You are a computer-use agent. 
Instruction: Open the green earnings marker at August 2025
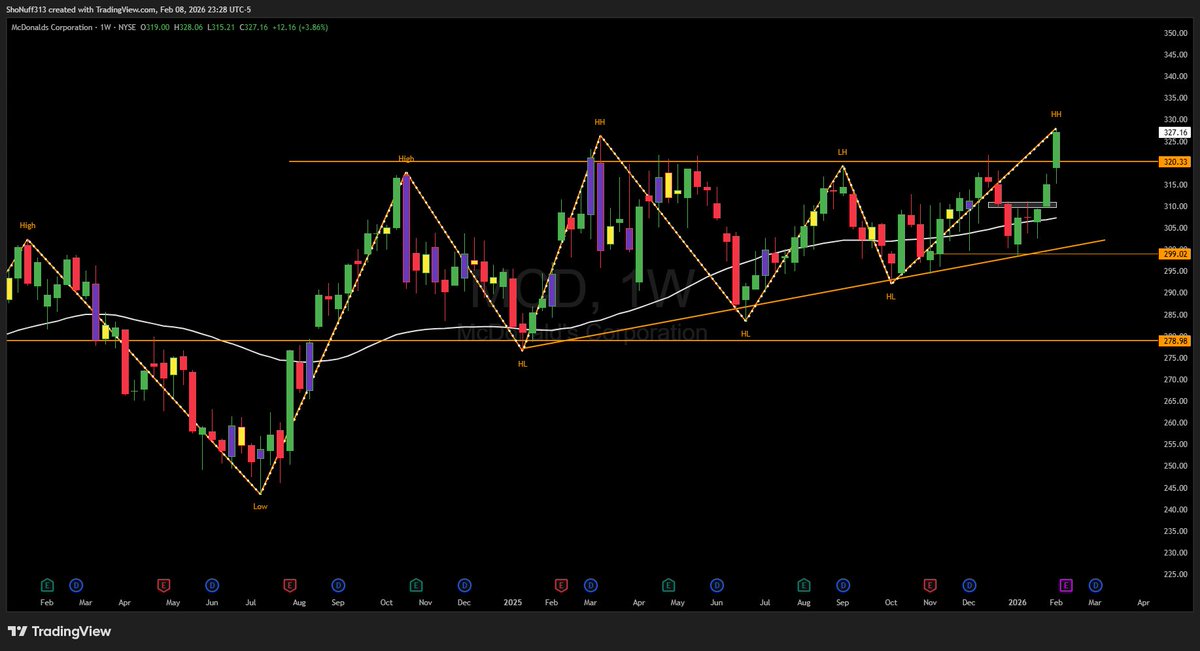point(803,583)
